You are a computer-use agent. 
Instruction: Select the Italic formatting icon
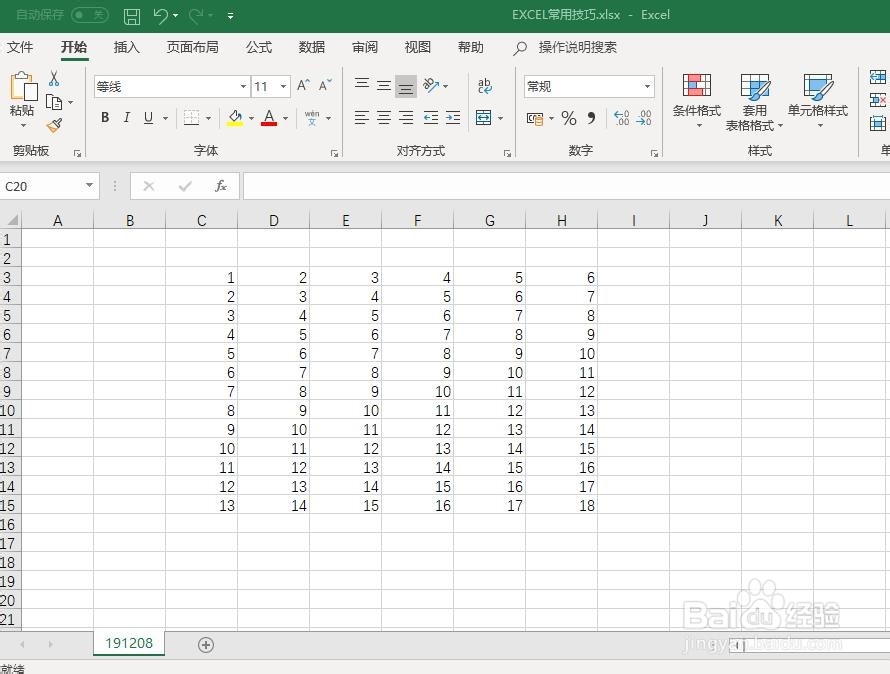(126, 117)
